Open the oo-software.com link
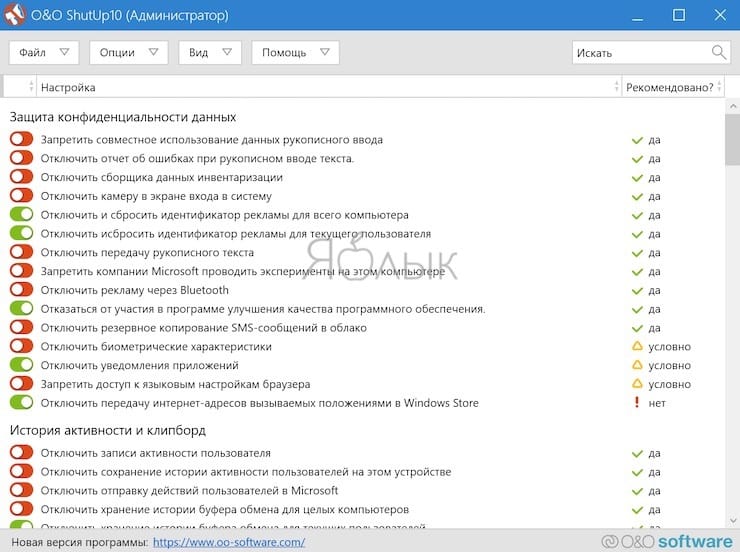The width and height of the screenshot is (740, 552). [229, 542]
